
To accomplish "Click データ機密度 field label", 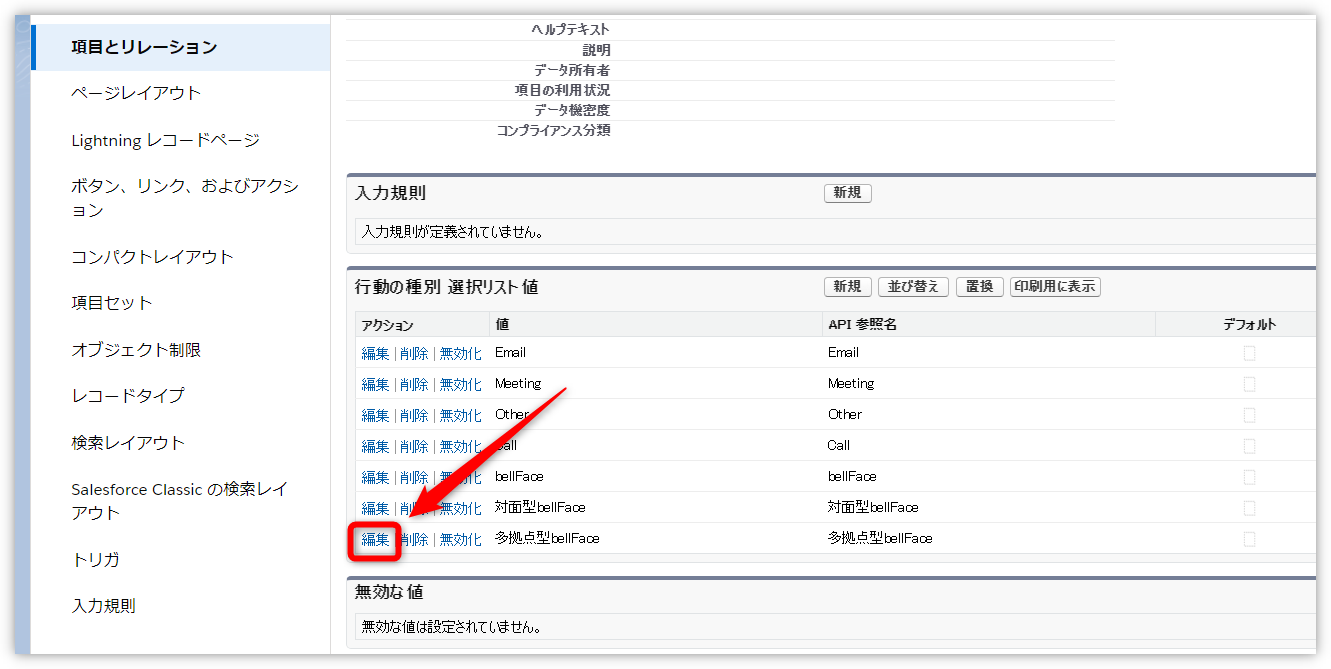I will 572,111.
